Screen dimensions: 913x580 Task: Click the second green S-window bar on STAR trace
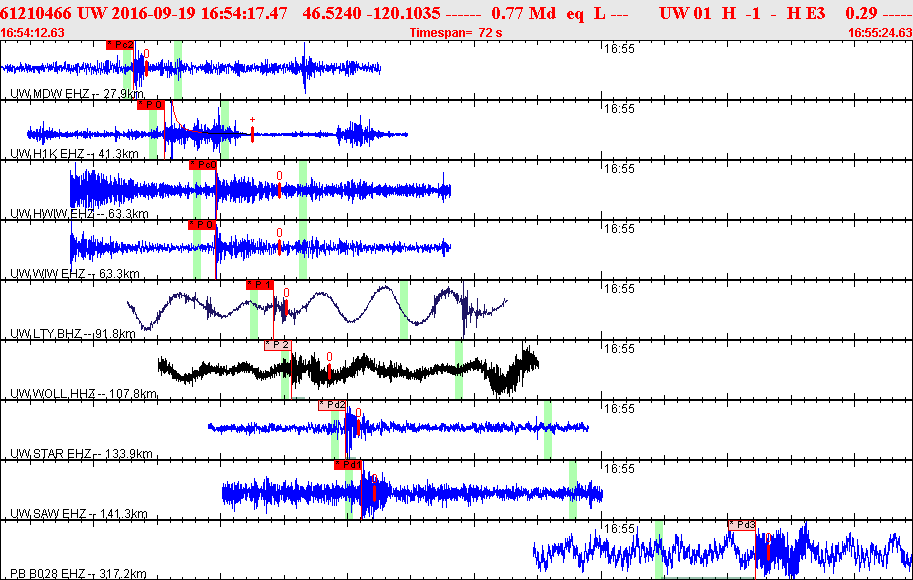pyautogui.click(x=548, y=430)
